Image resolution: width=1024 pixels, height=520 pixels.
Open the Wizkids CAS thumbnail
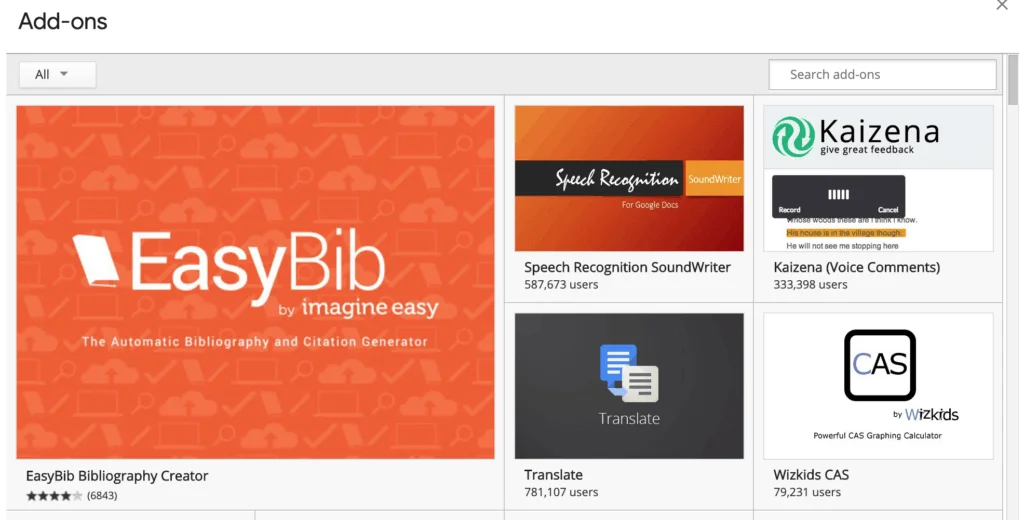[x=878, y=386]
